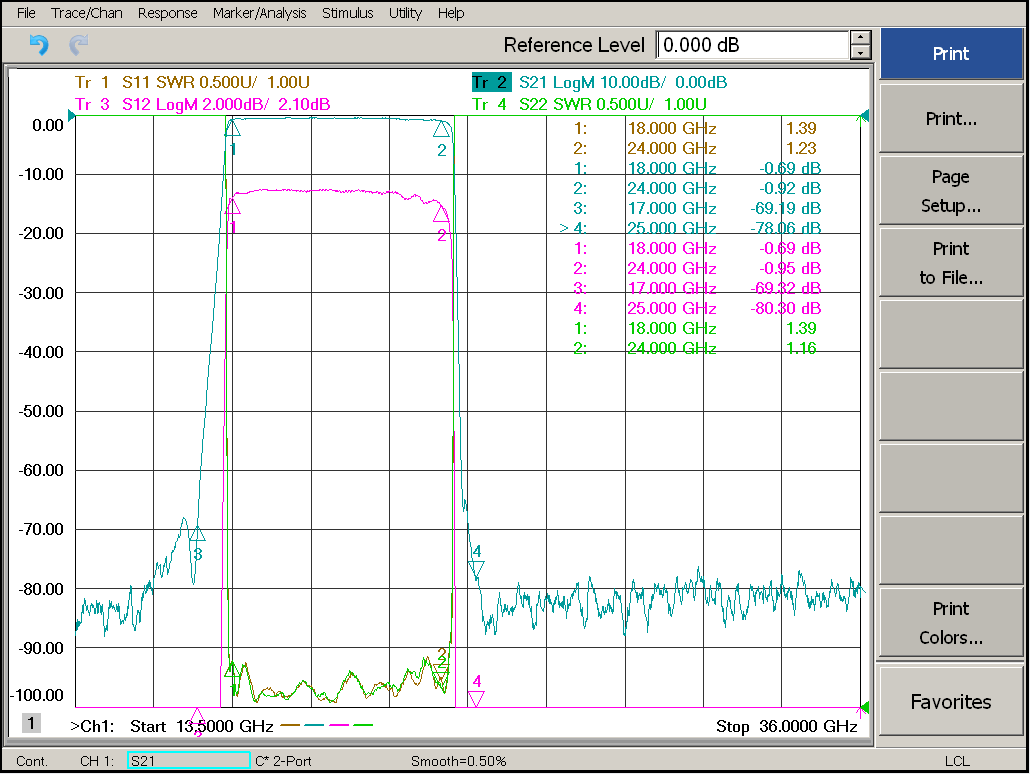Click the teal -78.06 dB active marker readout
Image resolution: width=1030 pixels, height=774 pixels.
tap(785, 228)
